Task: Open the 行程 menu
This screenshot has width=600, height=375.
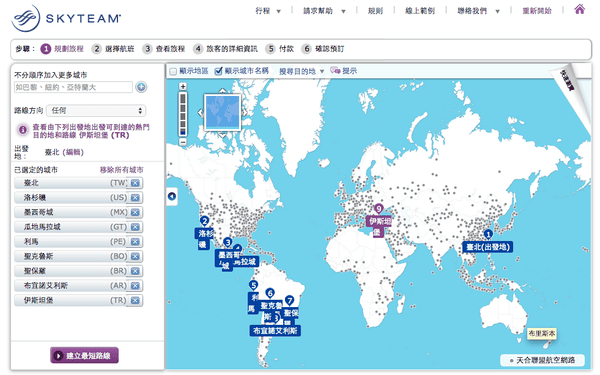Action: [268, 11]
